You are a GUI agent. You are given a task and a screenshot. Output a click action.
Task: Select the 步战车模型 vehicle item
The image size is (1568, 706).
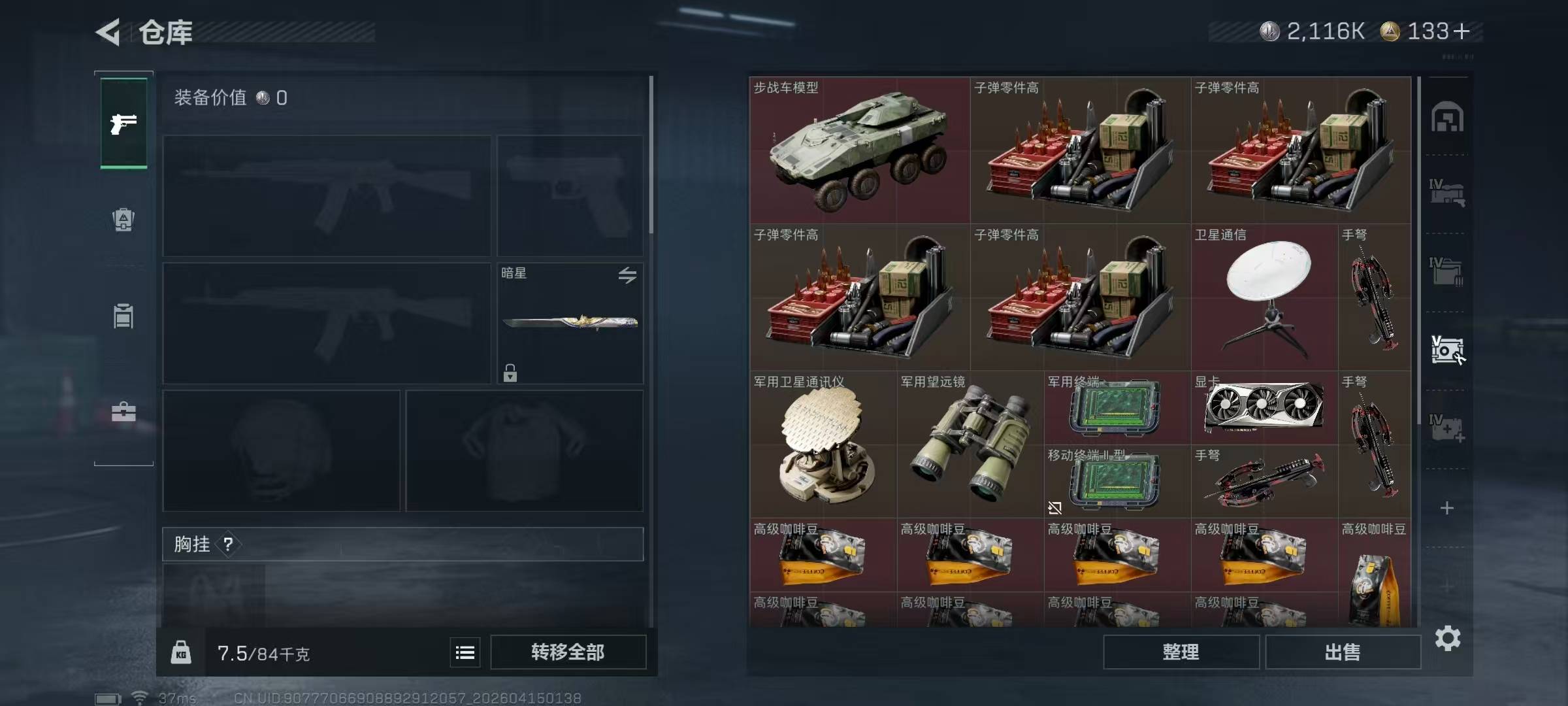(x=860, y=150)
